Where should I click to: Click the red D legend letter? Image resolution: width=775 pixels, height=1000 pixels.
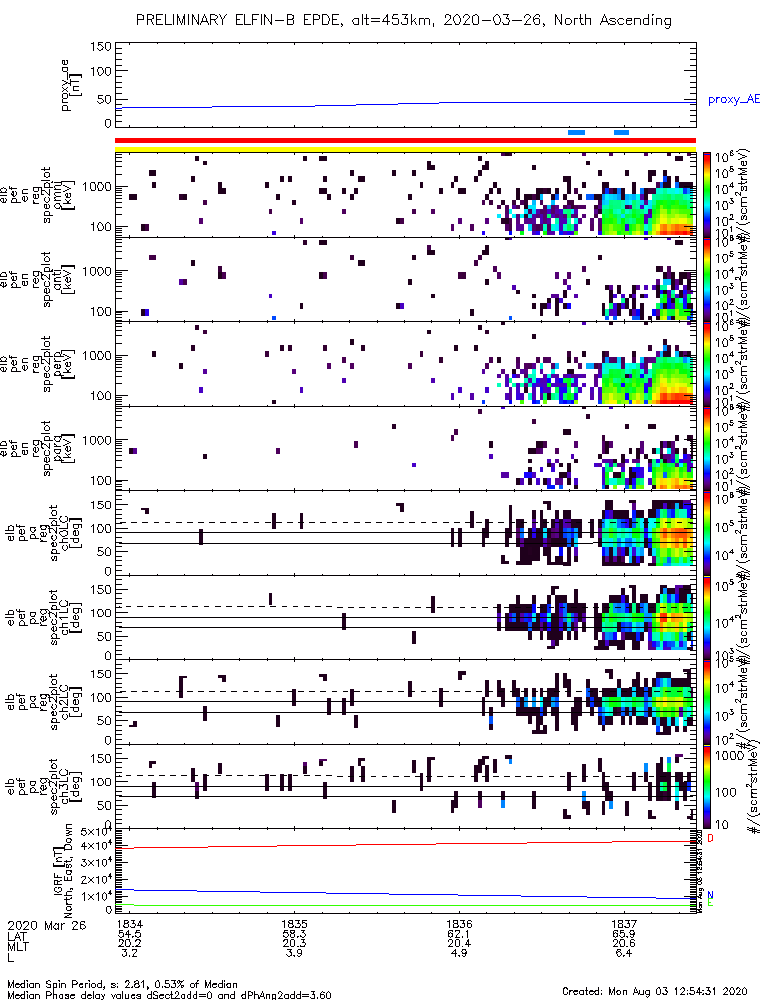pos(711,837)
